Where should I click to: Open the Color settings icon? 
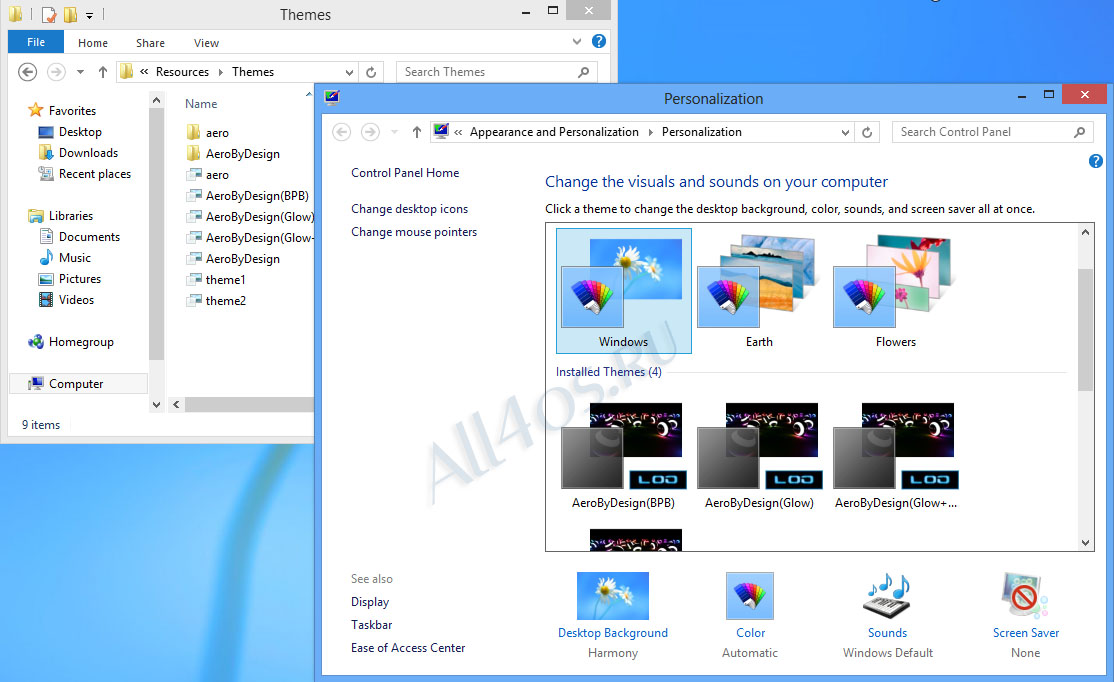(750, 596)
